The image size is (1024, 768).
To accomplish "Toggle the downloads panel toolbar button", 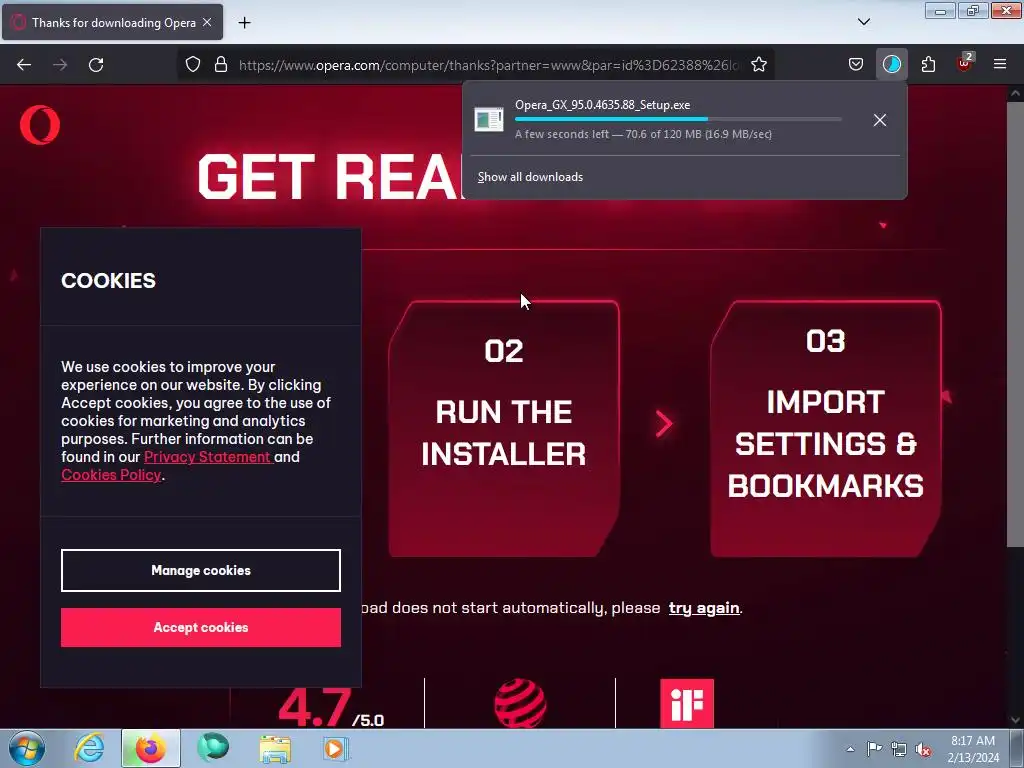I will [x=891, y=64].
